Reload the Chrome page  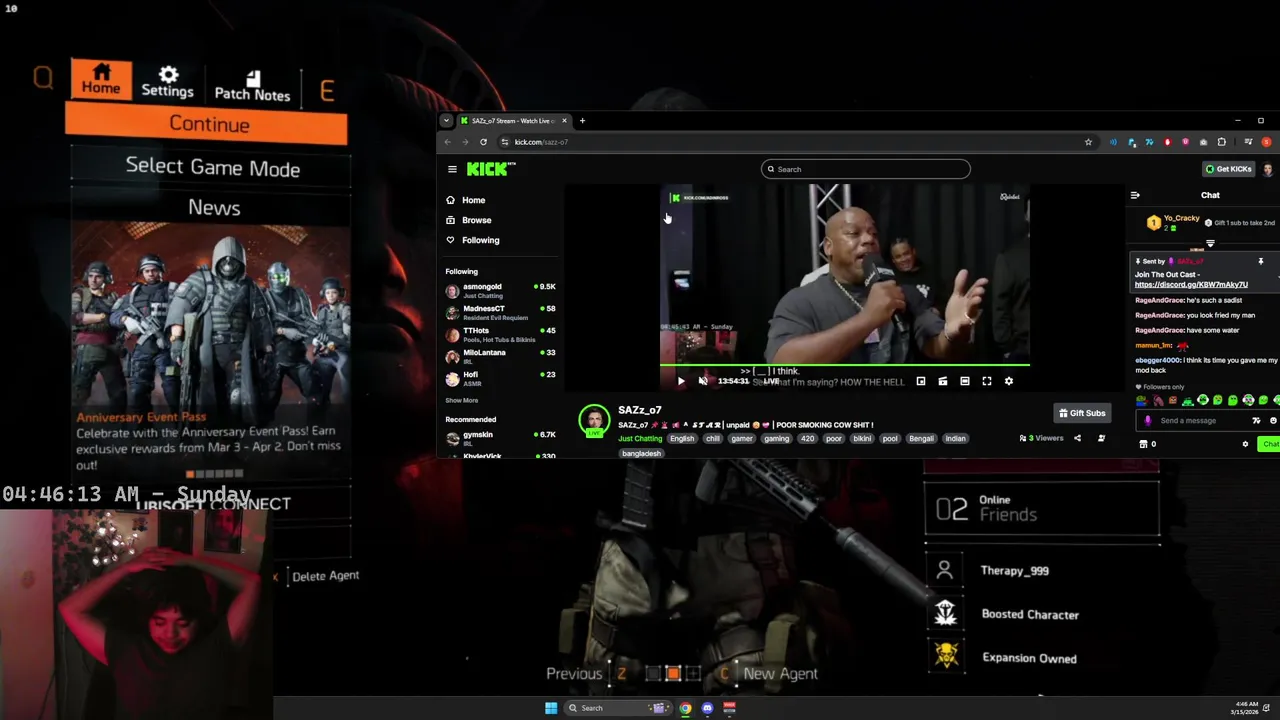[483, 142]
